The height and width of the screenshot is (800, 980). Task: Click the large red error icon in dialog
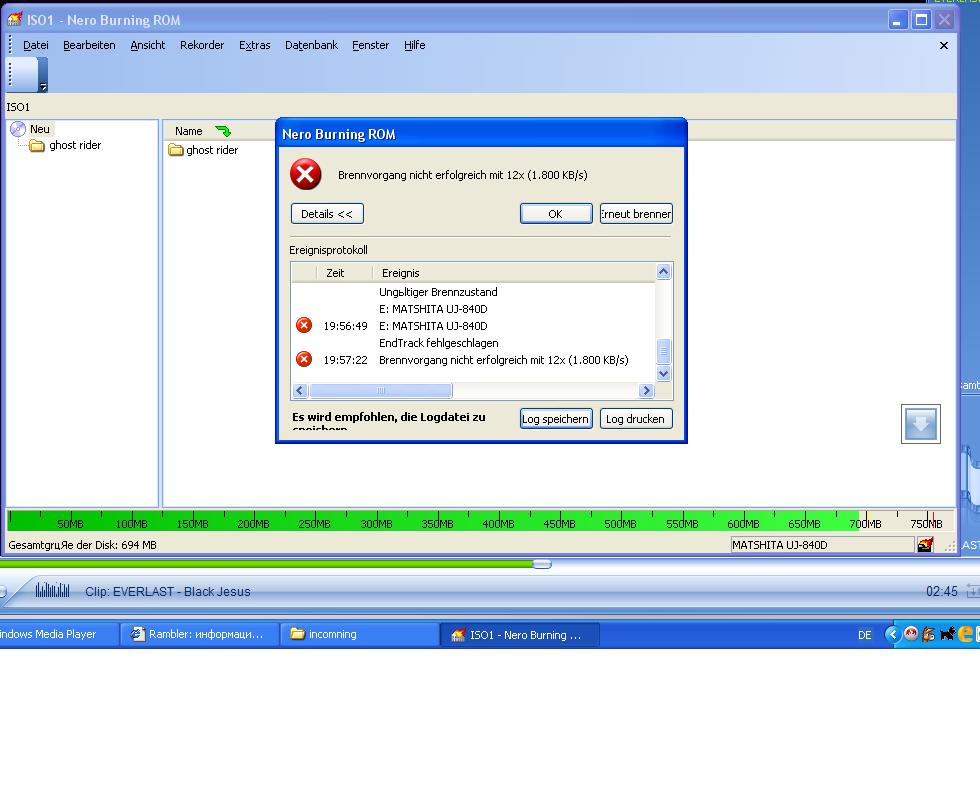(x=306, y=174)
